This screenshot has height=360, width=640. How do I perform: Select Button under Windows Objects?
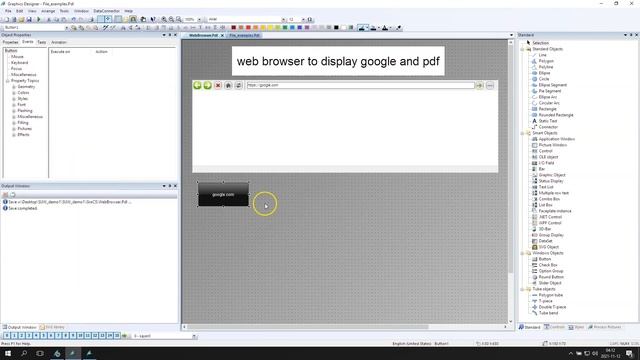544,259
